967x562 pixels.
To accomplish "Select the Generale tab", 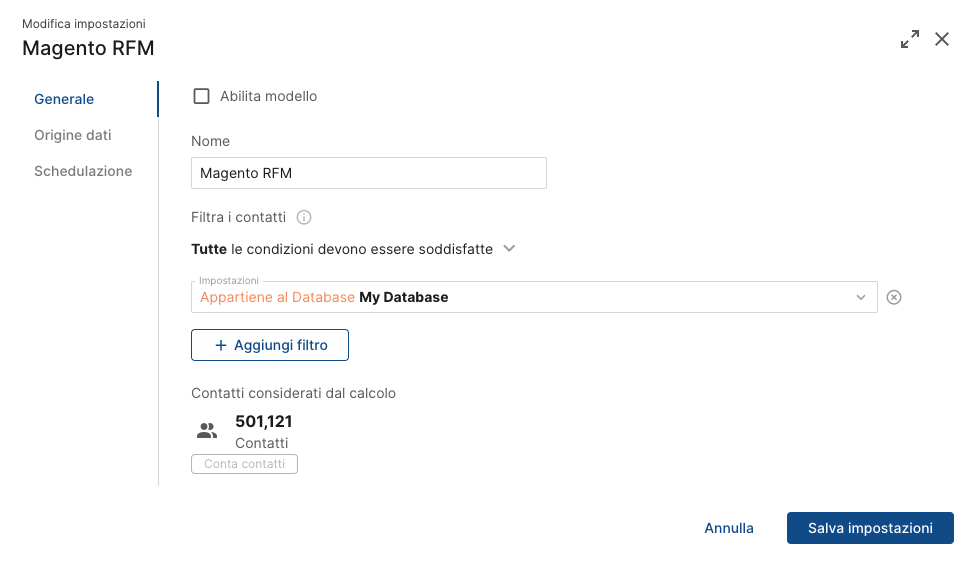I will tap(64, 99).
